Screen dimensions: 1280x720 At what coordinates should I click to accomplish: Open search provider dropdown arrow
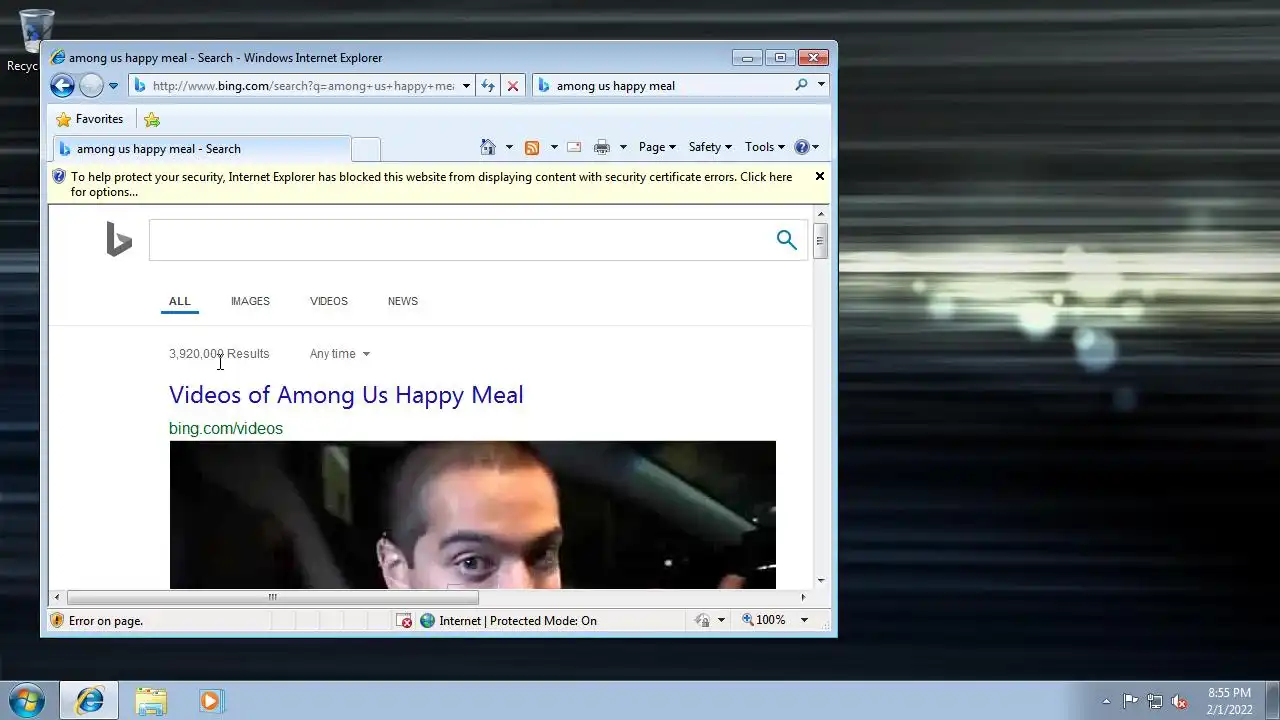click(821, 85)
